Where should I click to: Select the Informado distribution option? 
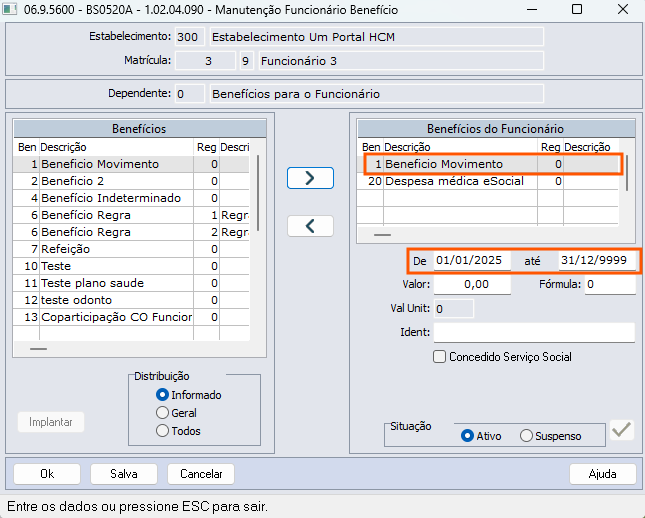pos(189,395)
